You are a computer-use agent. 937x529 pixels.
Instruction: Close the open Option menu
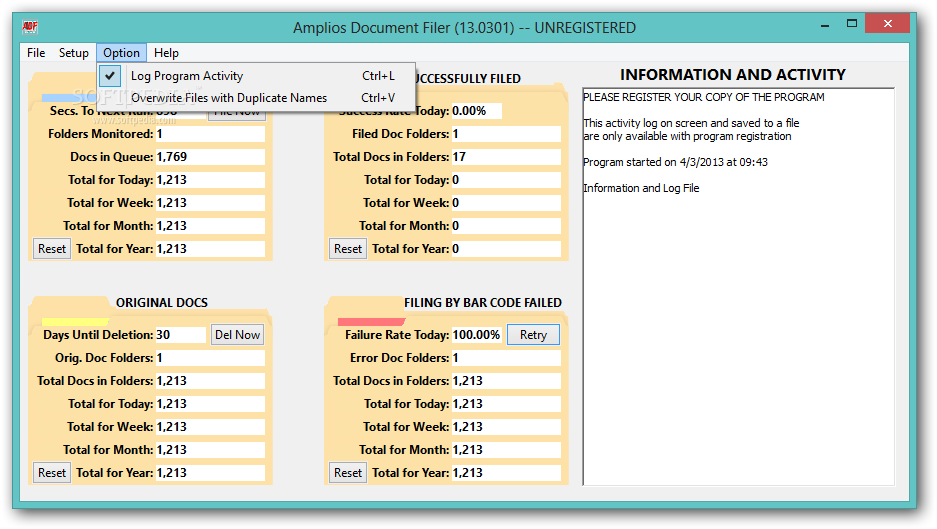(121, 53)
